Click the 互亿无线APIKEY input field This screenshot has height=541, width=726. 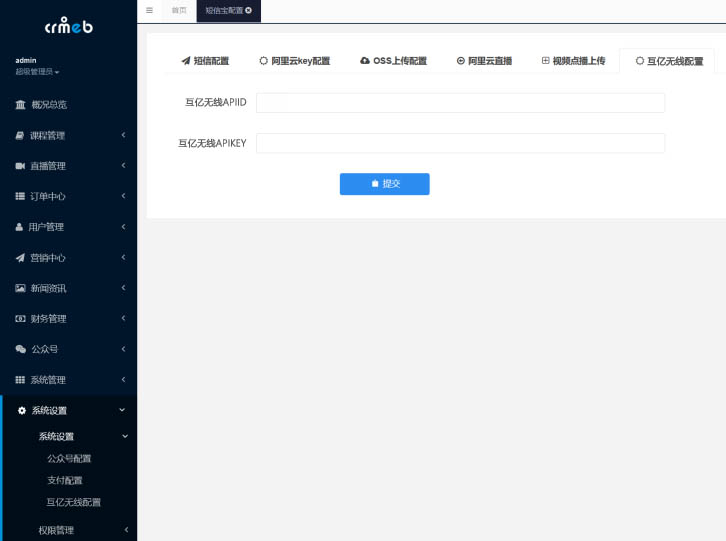[460, 143]
